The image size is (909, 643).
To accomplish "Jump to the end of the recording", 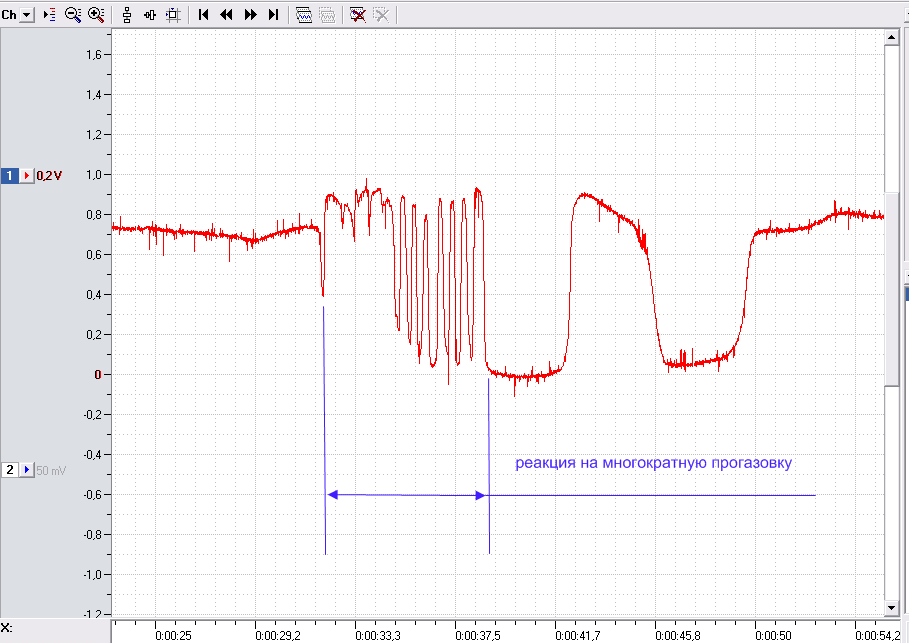I will [274, 15].
